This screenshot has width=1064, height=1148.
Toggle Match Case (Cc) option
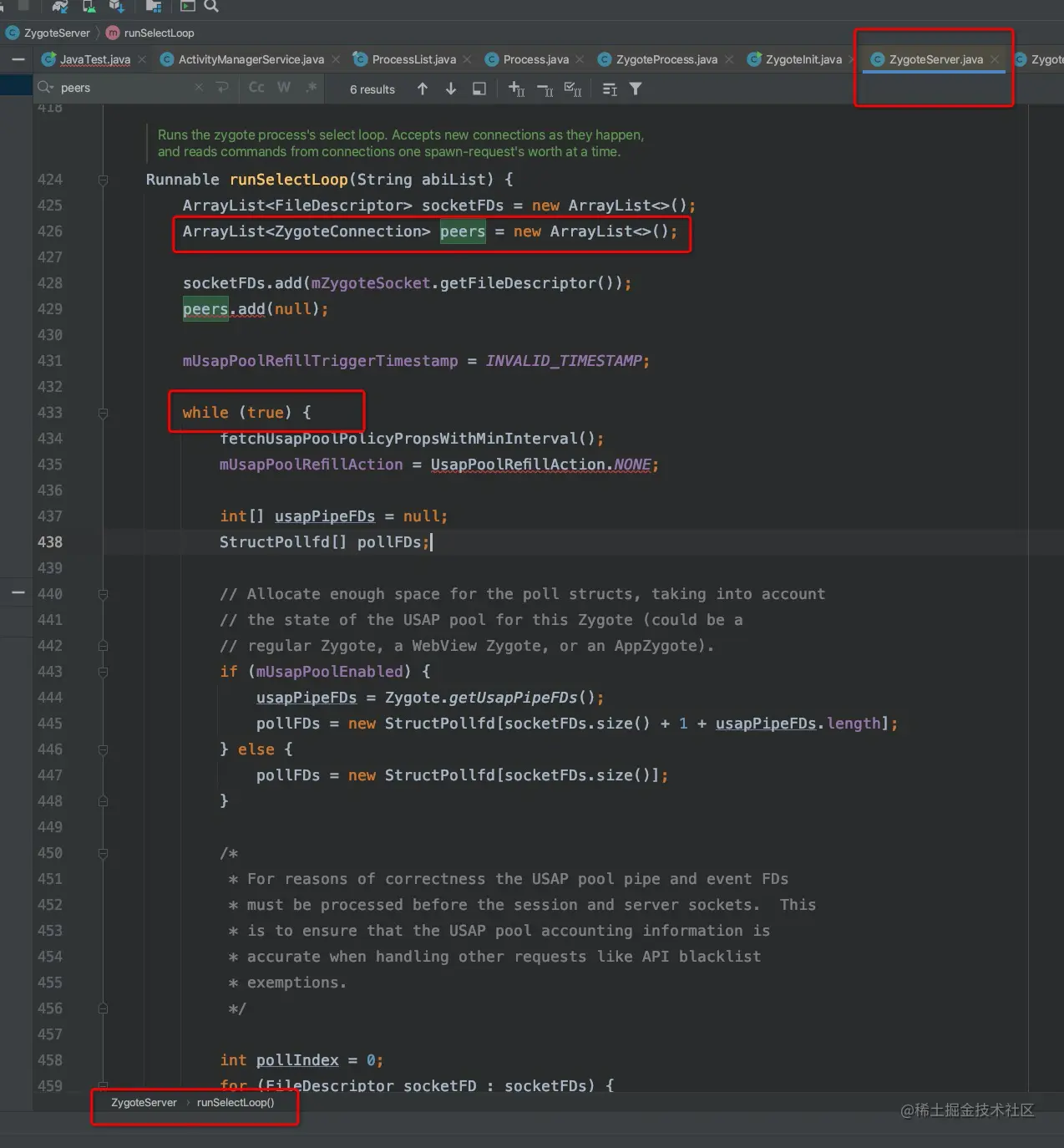point(256,88)
